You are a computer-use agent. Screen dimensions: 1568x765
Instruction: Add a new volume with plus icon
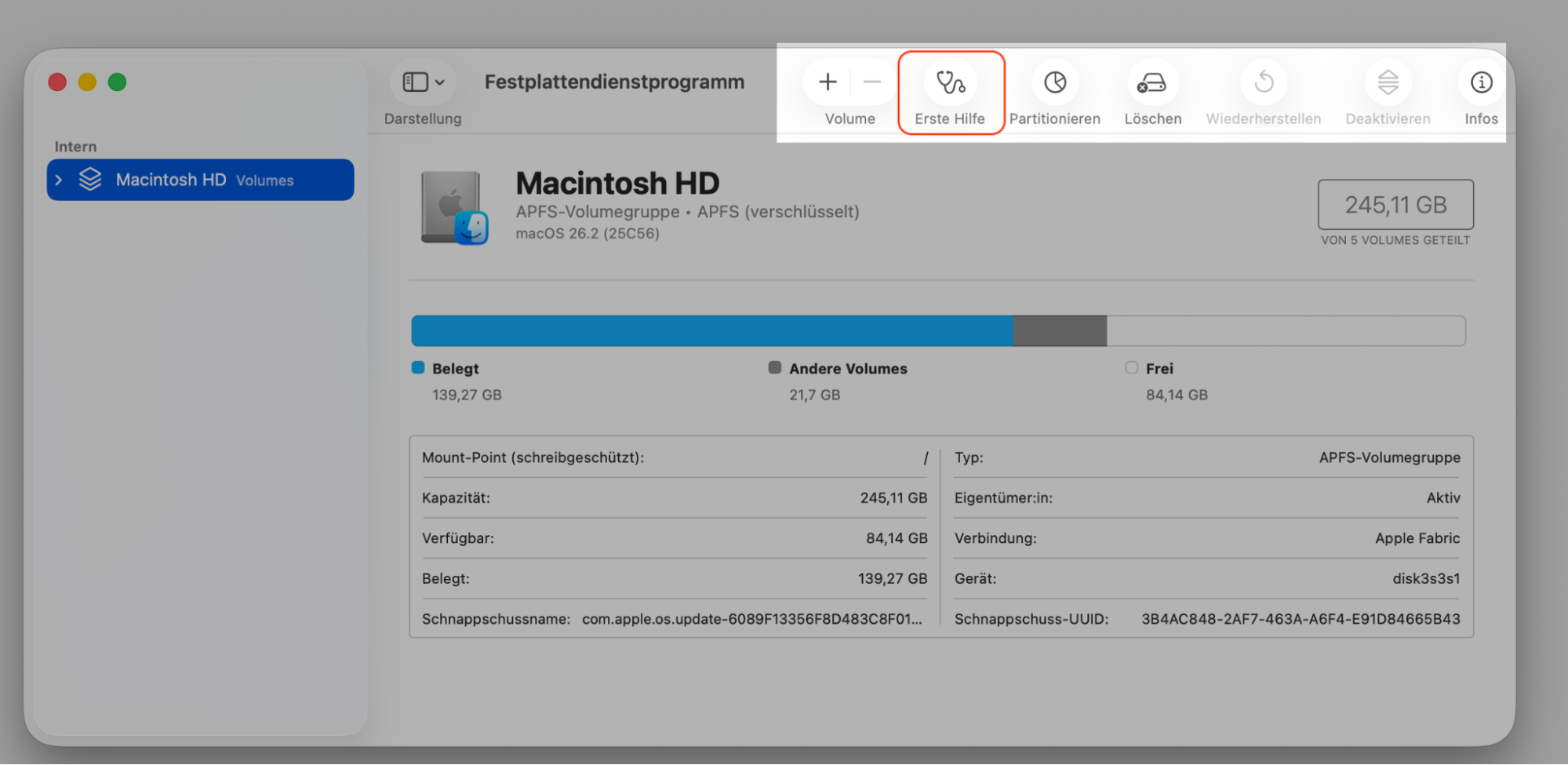click(828, 82)
